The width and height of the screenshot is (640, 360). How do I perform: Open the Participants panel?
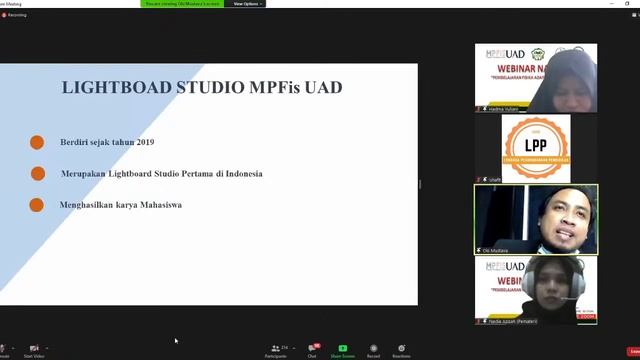[x=276, y=351]
